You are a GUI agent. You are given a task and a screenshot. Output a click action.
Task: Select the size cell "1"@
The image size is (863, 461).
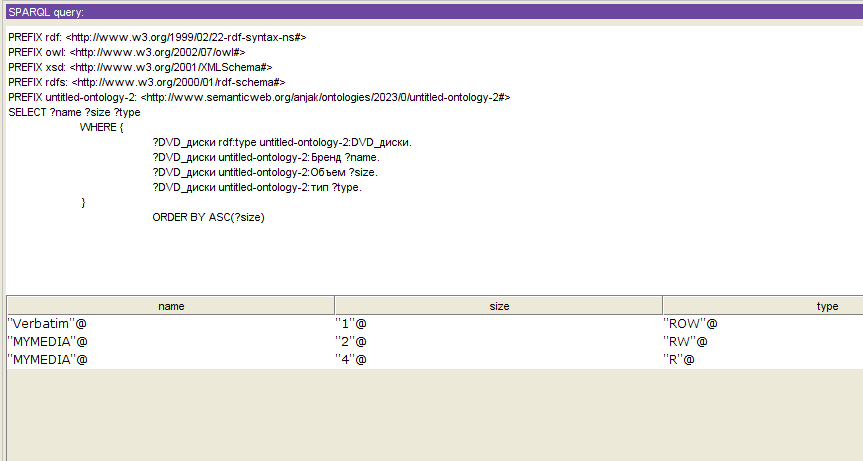(x=499, y=323)
